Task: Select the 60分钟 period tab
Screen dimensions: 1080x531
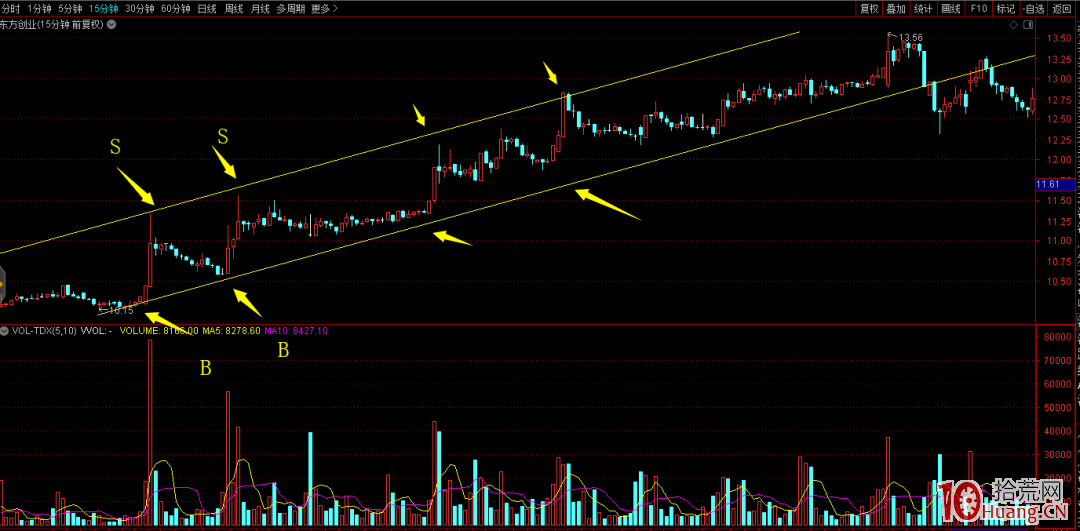Action: (175, 9)
